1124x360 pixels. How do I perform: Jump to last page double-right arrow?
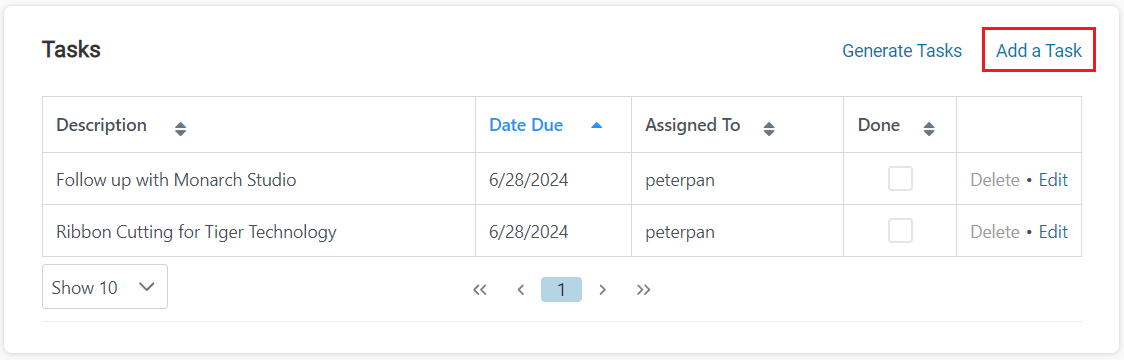644,289
